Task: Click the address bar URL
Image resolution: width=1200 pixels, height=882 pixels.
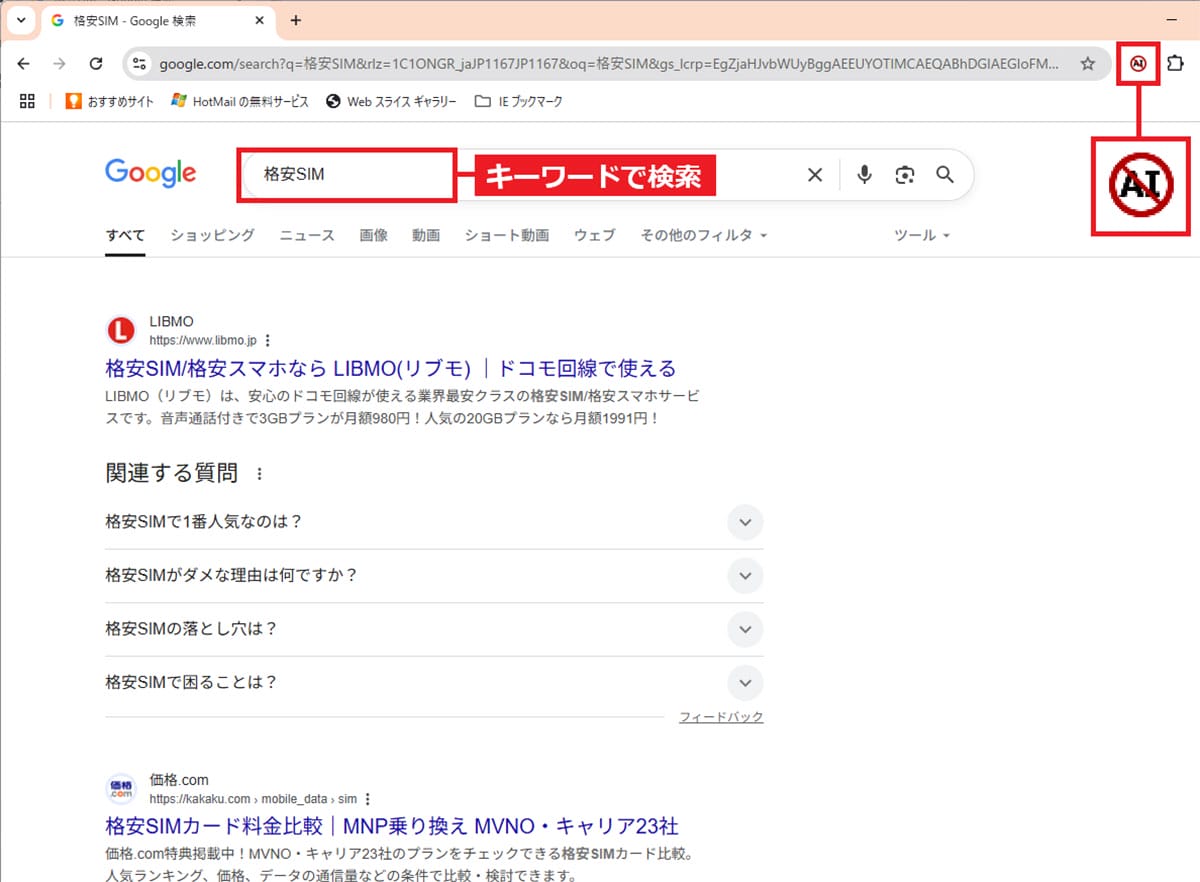Action: [608, 63]
